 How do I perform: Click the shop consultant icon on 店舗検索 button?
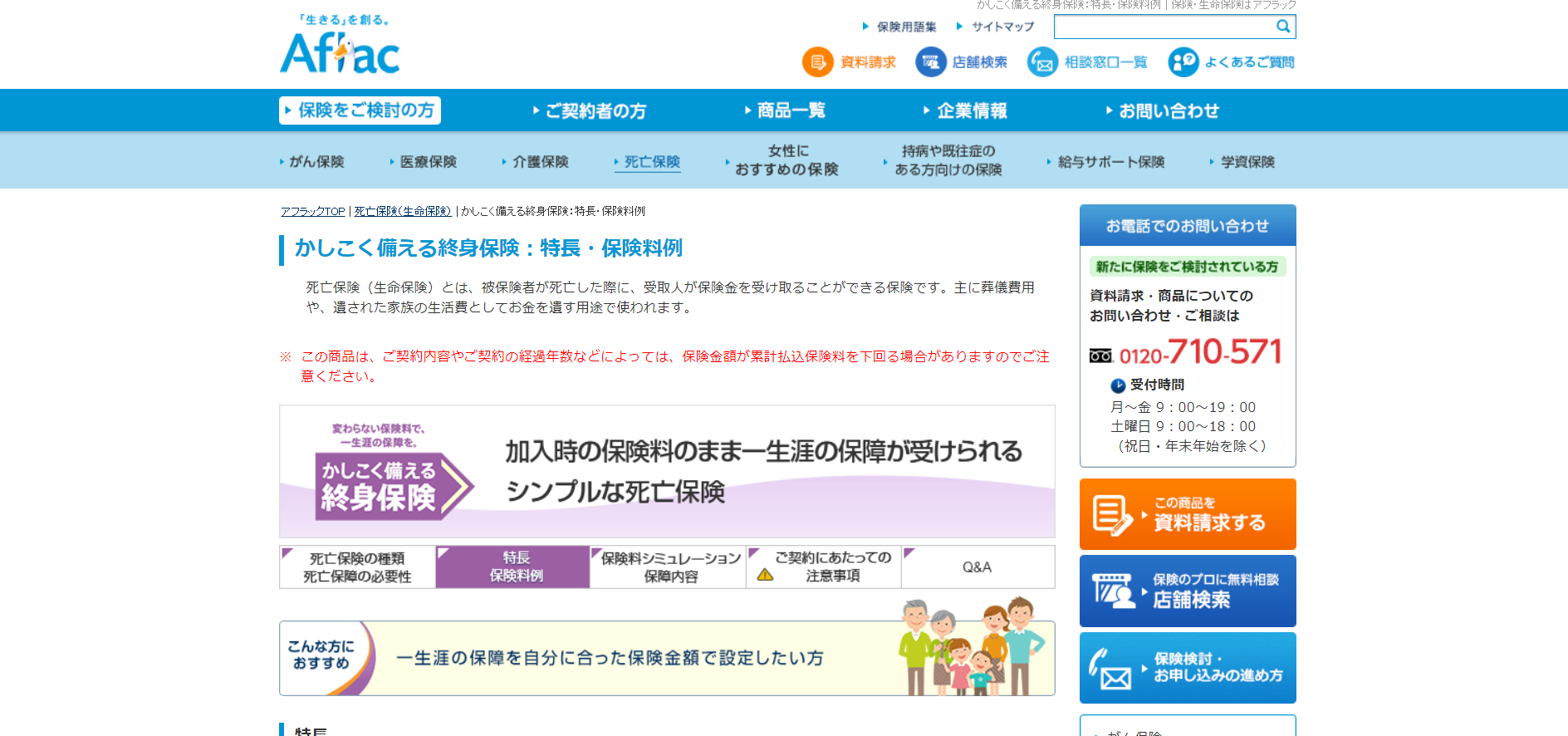click(1113, 591)
